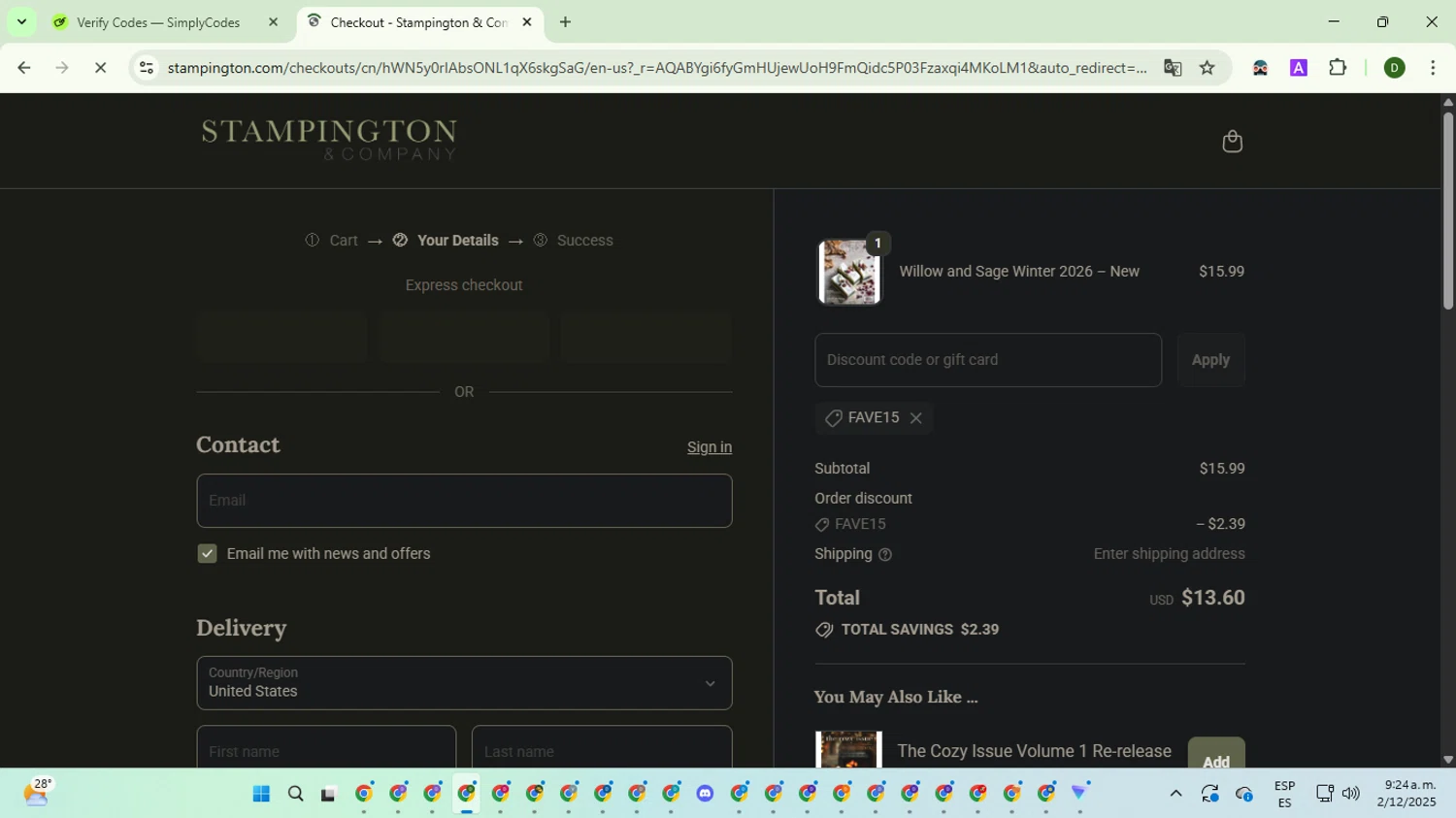1456x818 pixels.
Task: Click the shipping help question mark icon
Action: [885, 555]
